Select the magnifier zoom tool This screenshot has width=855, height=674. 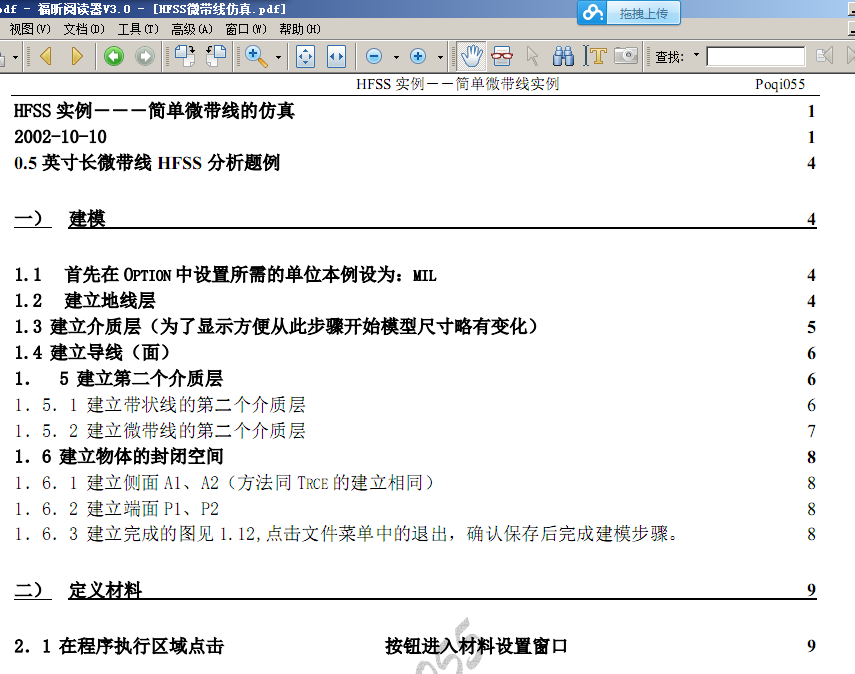256,56
